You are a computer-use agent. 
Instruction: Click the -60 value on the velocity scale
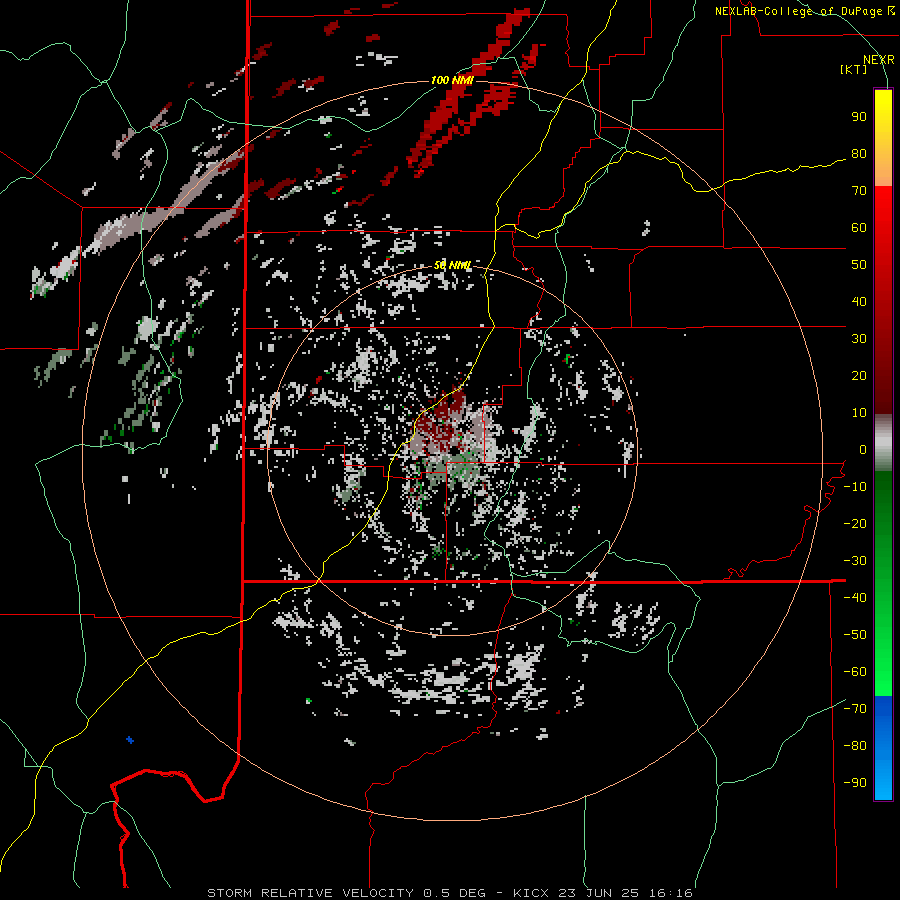click(855, 672)
